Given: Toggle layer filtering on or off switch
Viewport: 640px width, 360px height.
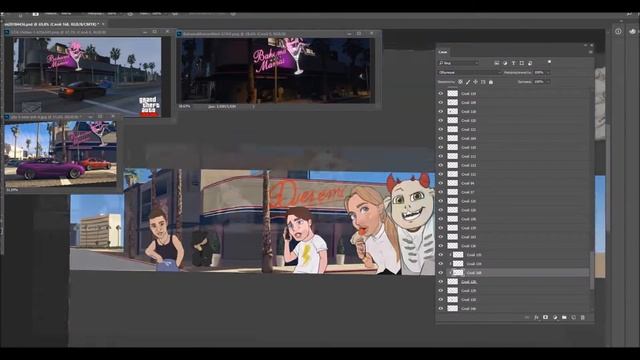Looking at the screenshot, I should coord(549,62).
